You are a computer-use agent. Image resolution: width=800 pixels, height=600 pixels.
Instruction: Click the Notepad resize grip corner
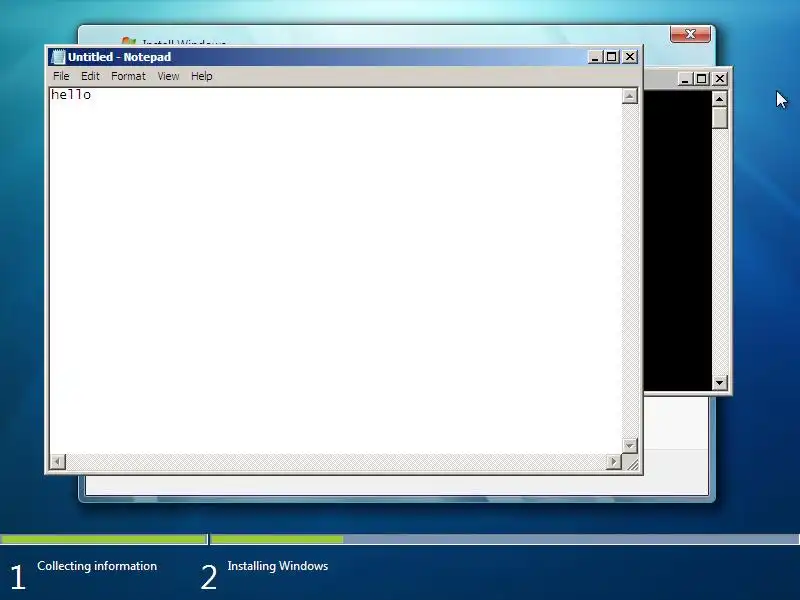(631, 463)
